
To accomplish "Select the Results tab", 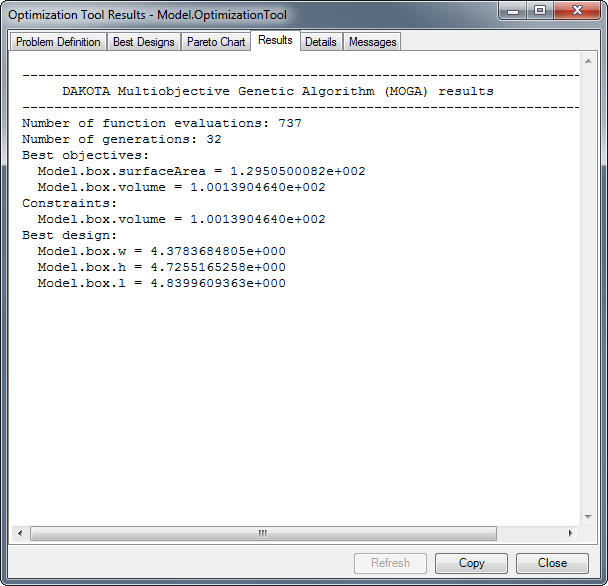I will (x=275, y=40).
